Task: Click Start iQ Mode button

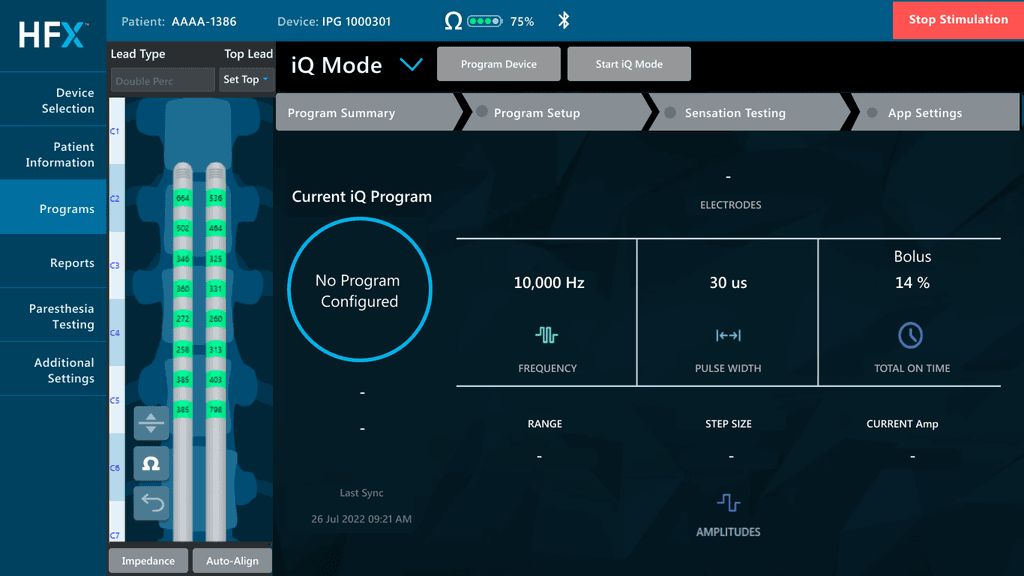Action: pos(629,64)
